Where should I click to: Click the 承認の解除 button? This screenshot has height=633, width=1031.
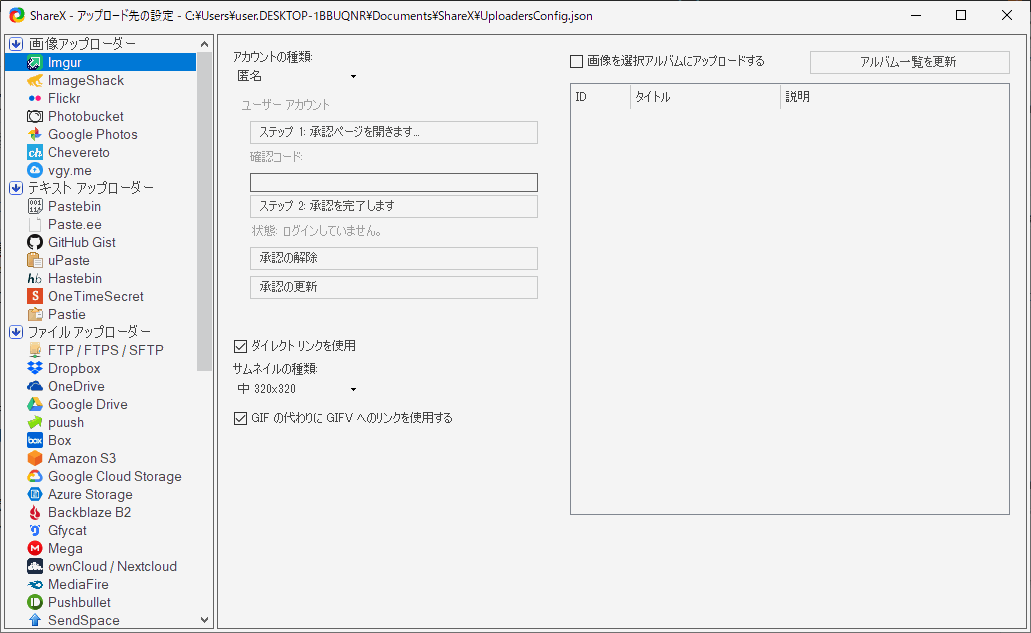[394, 258]
